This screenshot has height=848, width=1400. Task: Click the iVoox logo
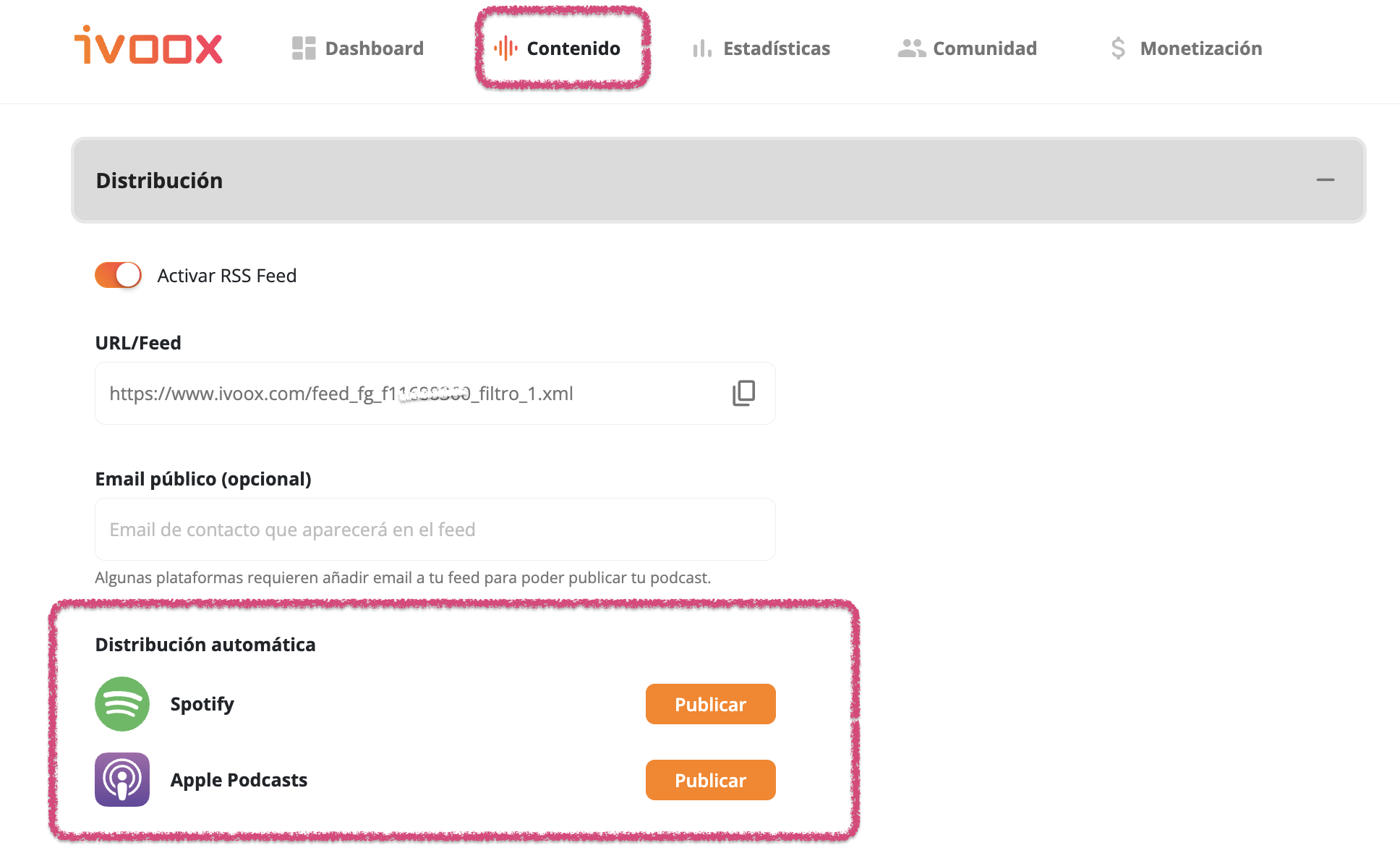[148, 46]
